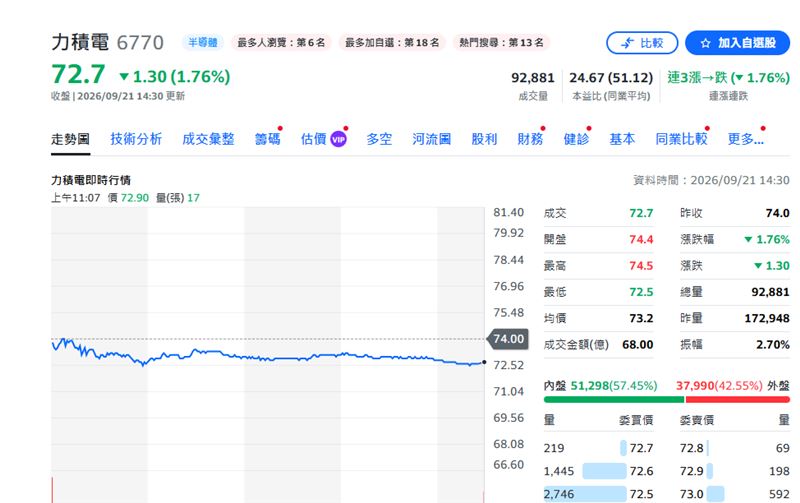
Task: Click the star icon in 加入自選股 button
Action: pyautogui.click(x=705, y=43)
